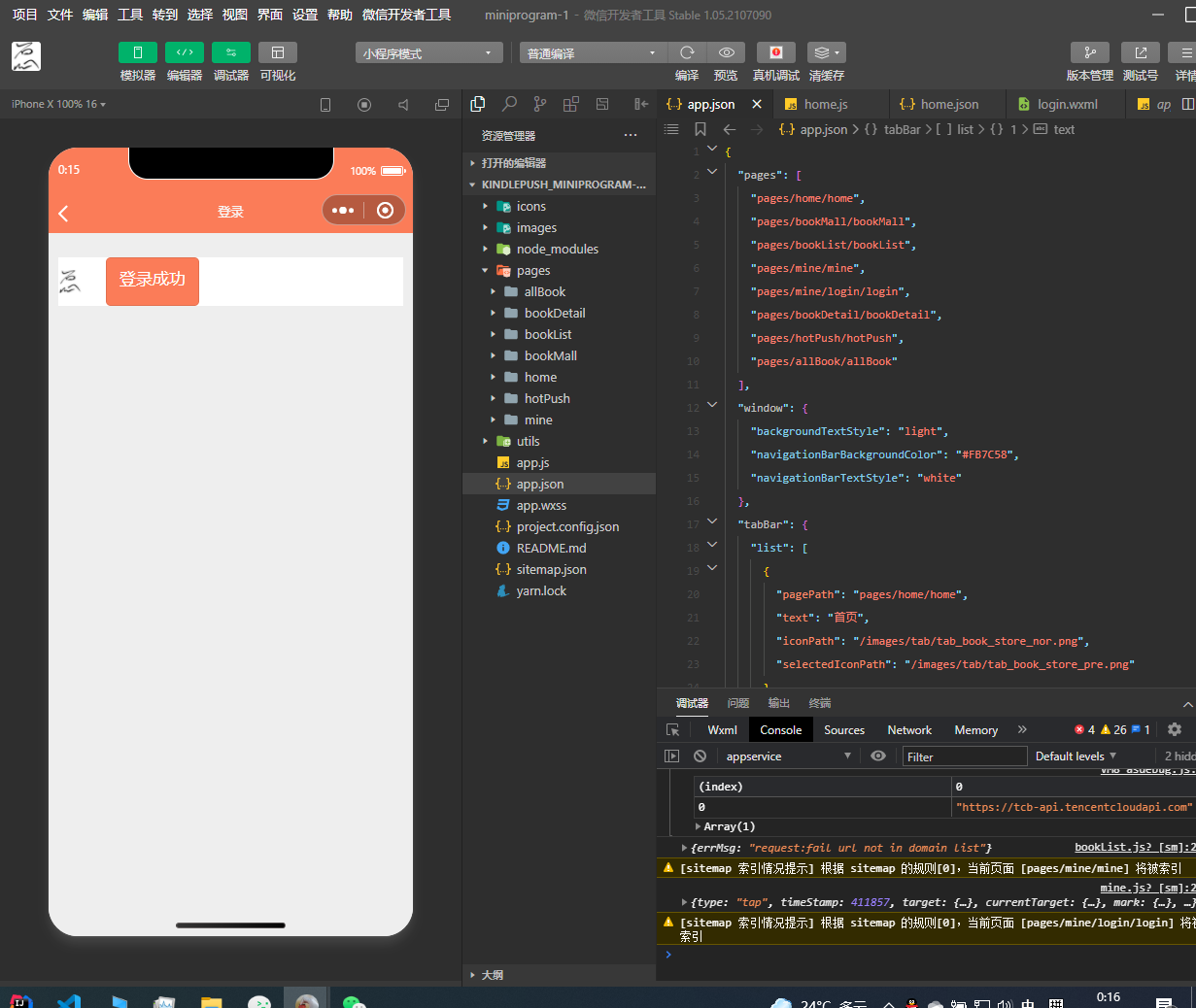Switch to the home.js tab
Image resolution: width=1196 pixels, height=1008 pixels.
tap(831, 104)
